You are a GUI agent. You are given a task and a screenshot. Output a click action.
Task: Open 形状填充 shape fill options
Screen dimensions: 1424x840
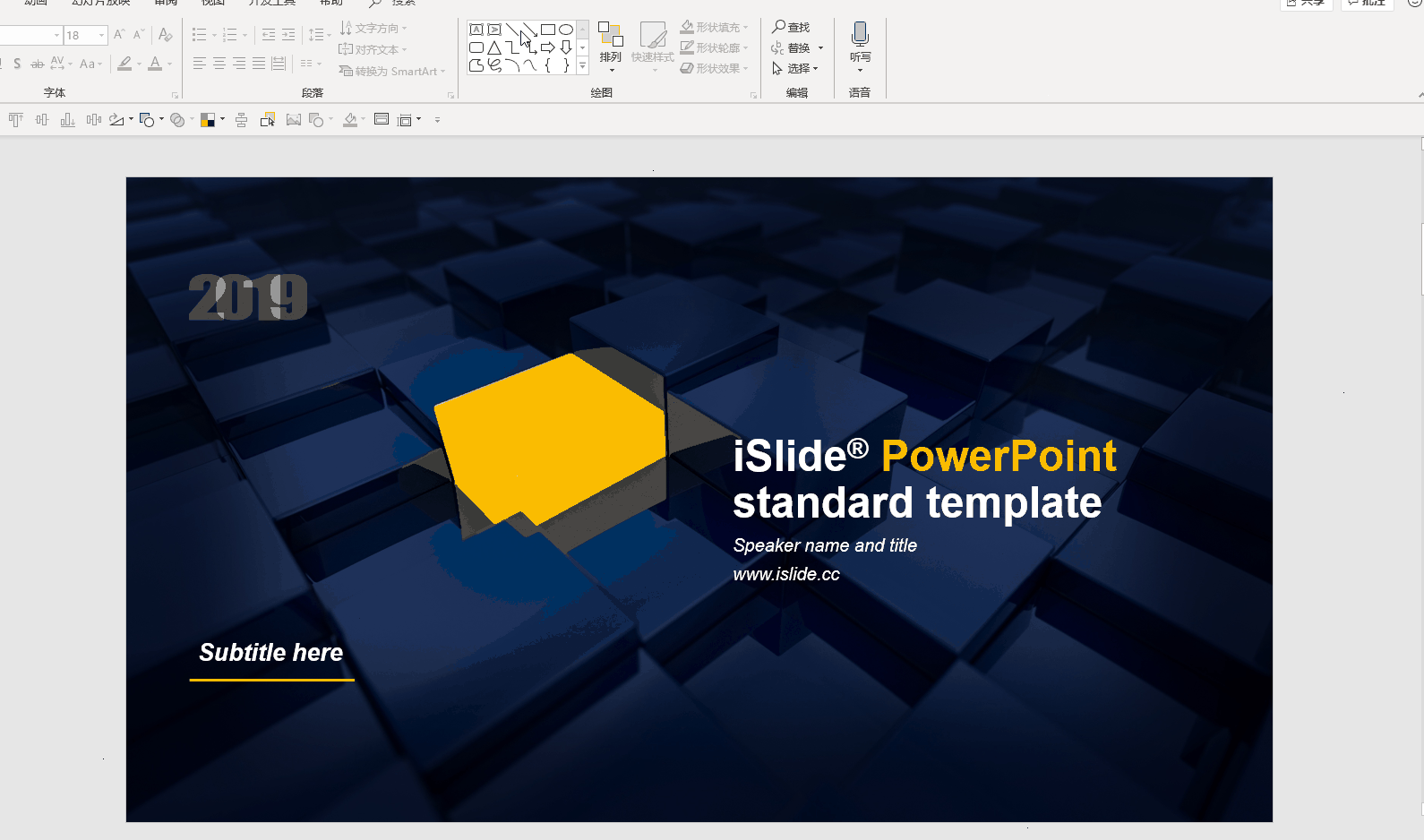pos(714,28)
